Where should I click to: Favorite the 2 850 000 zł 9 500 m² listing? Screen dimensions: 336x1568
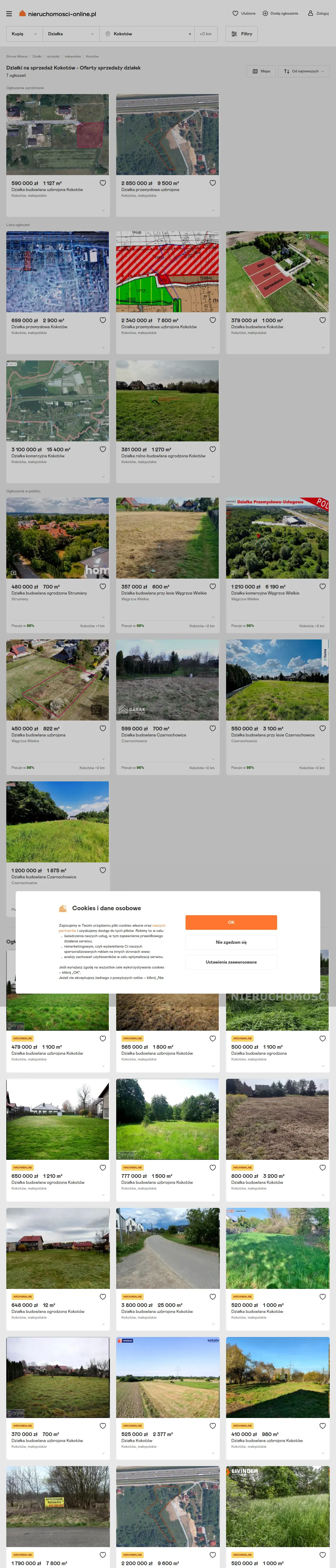pyautogui.click(x=212, y=183)
